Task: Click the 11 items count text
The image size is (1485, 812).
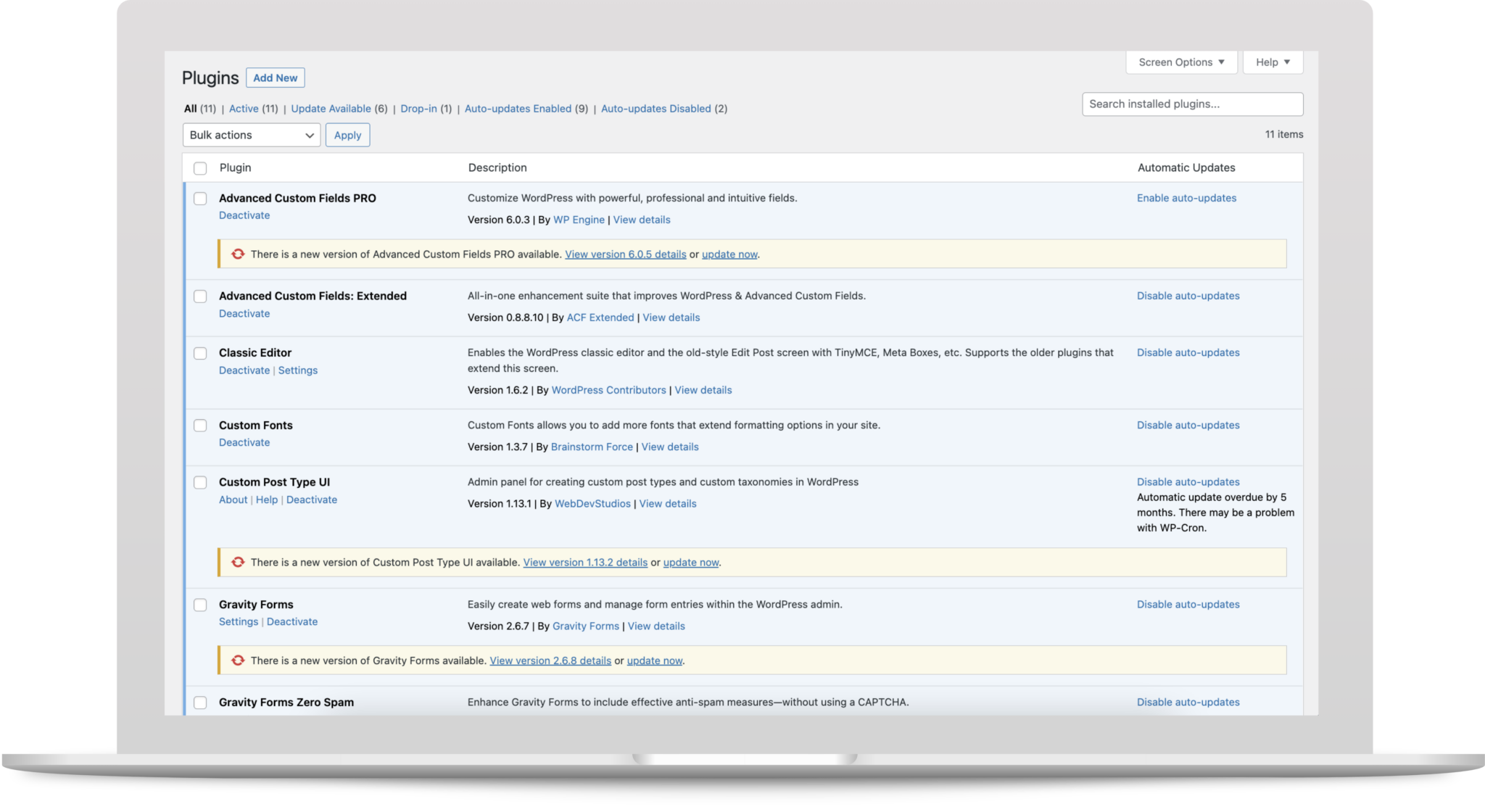Action: (1284, 134)
